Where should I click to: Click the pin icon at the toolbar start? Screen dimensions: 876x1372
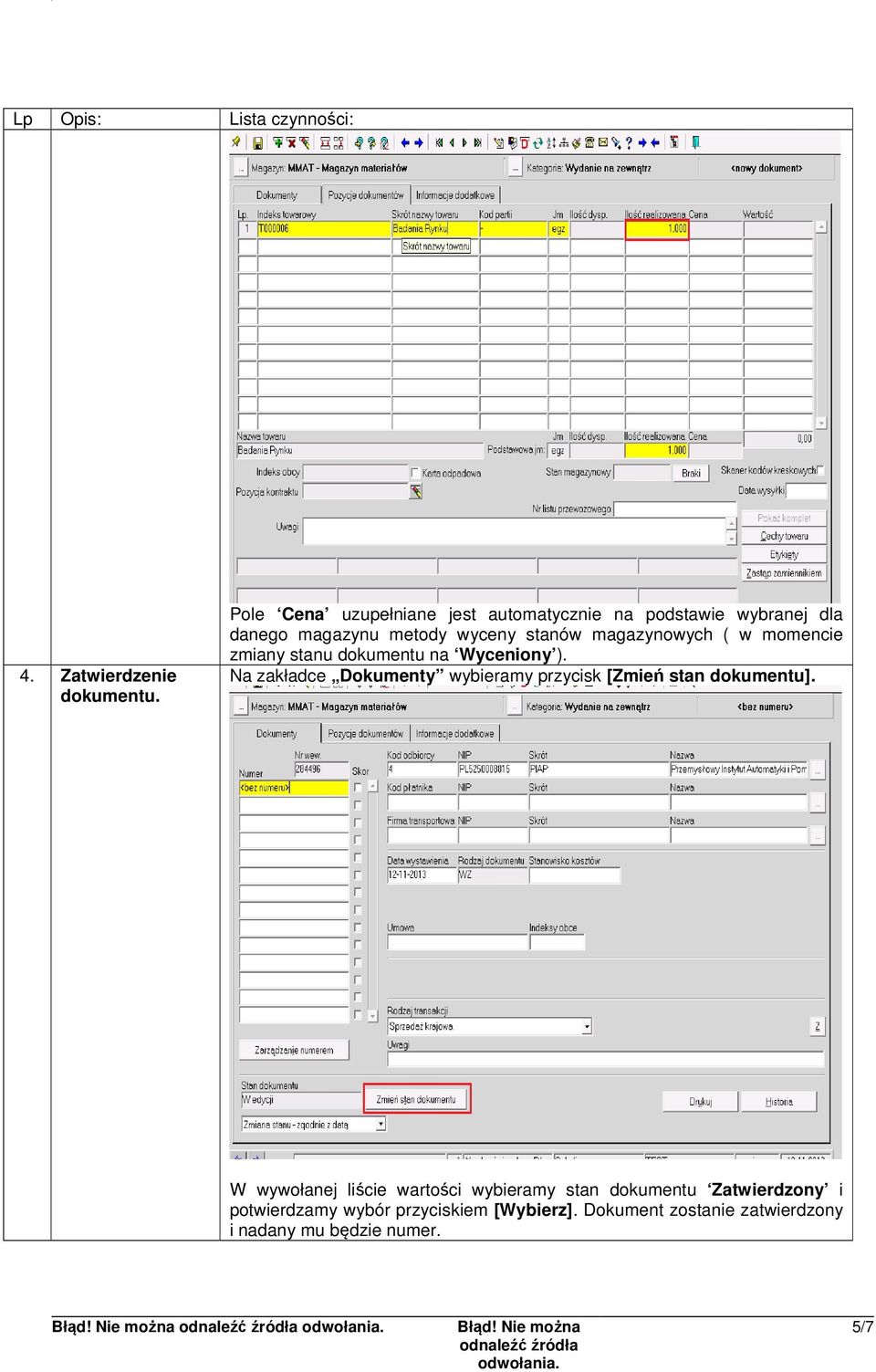[x=236, y=141]
